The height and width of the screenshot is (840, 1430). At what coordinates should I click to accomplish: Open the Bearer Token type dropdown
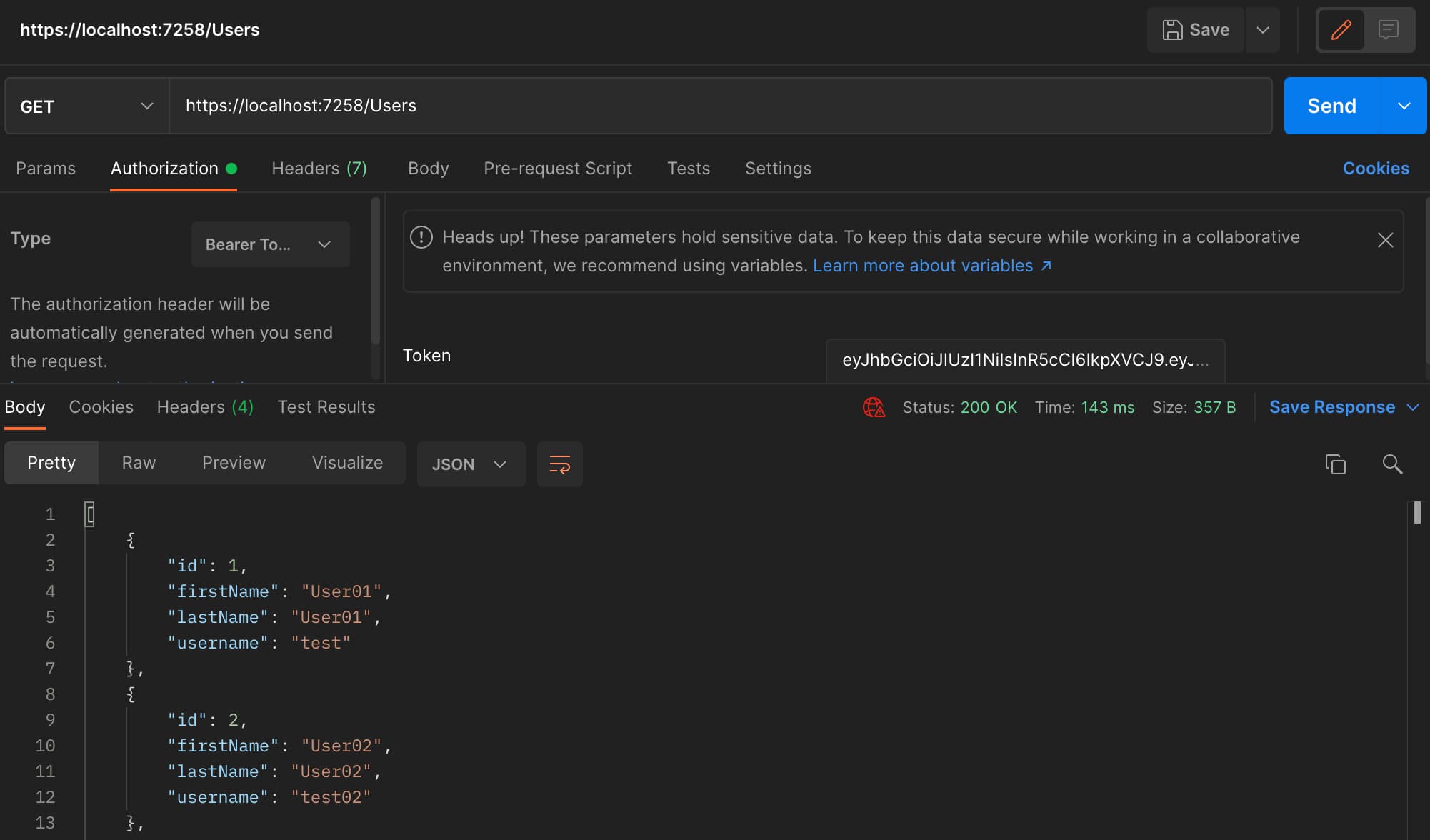(270, 244)
